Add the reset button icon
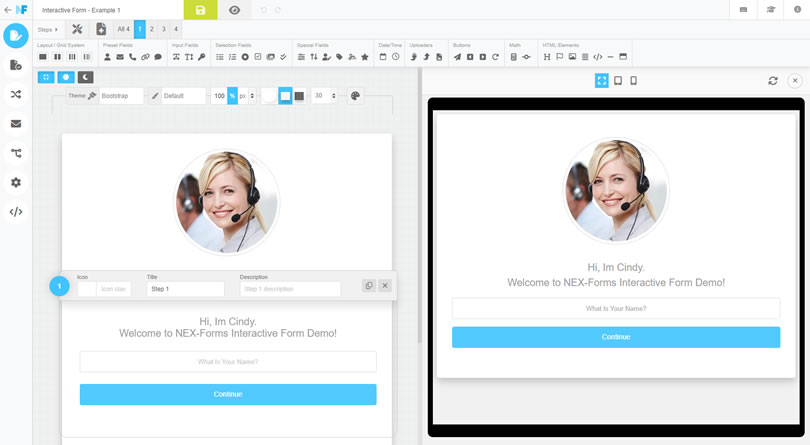This screenshot has height=445, width=810. (x=495, y=57)
